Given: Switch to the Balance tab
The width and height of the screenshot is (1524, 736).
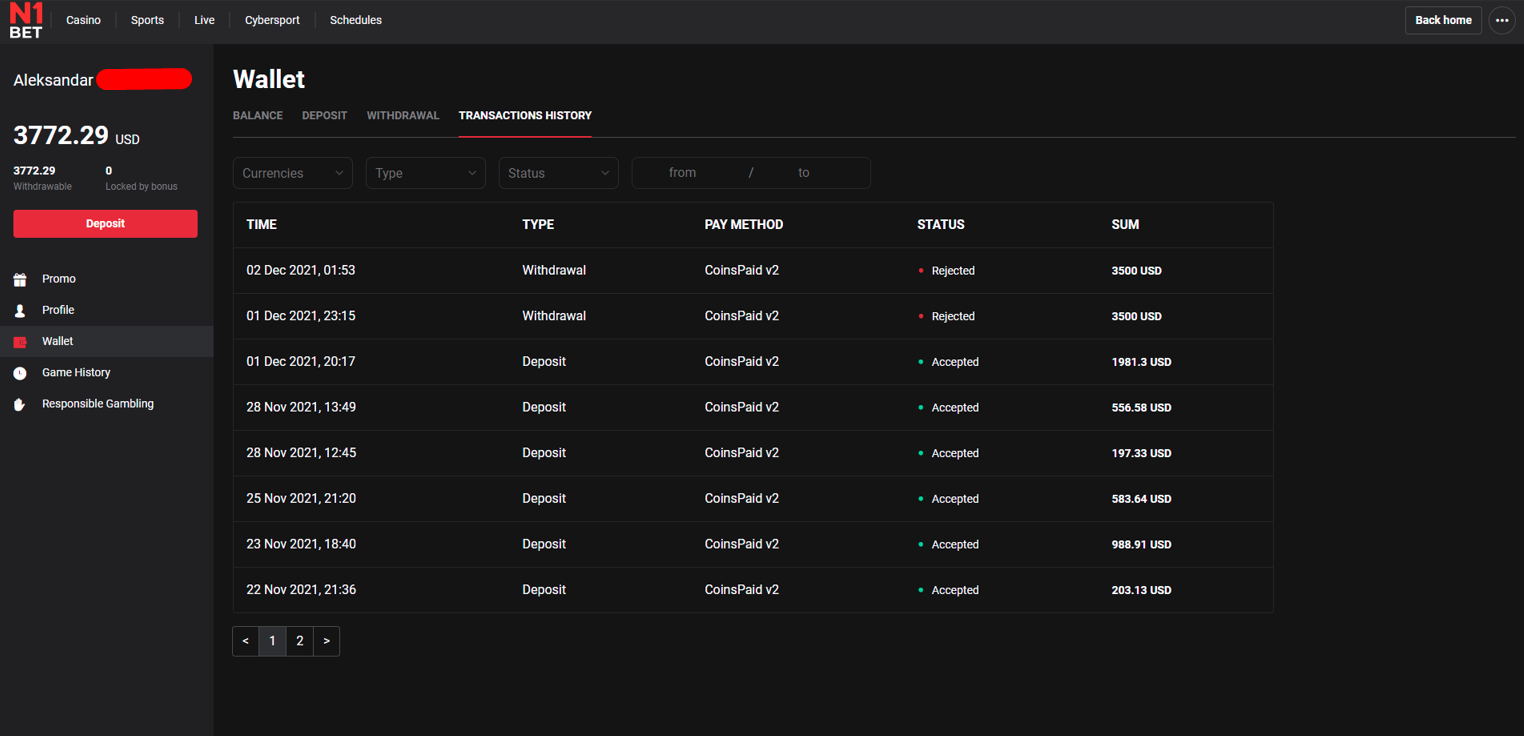Looking at the screenshot, I should (x=258, y=116).
